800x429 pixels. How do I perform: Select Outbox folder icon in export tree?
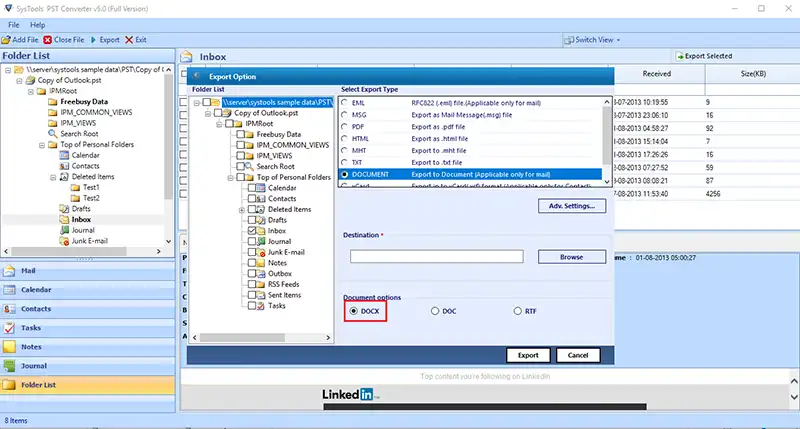coord(261,273)
